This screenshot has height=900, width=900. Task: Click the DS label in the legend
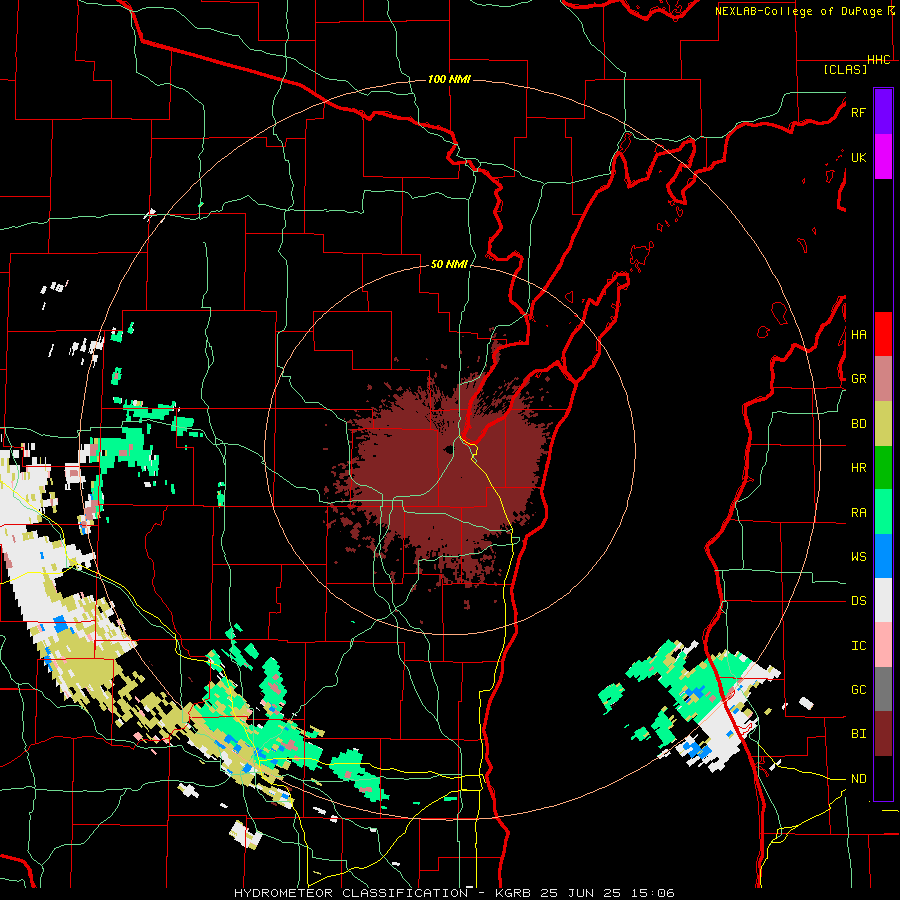(x=859, y=601)
